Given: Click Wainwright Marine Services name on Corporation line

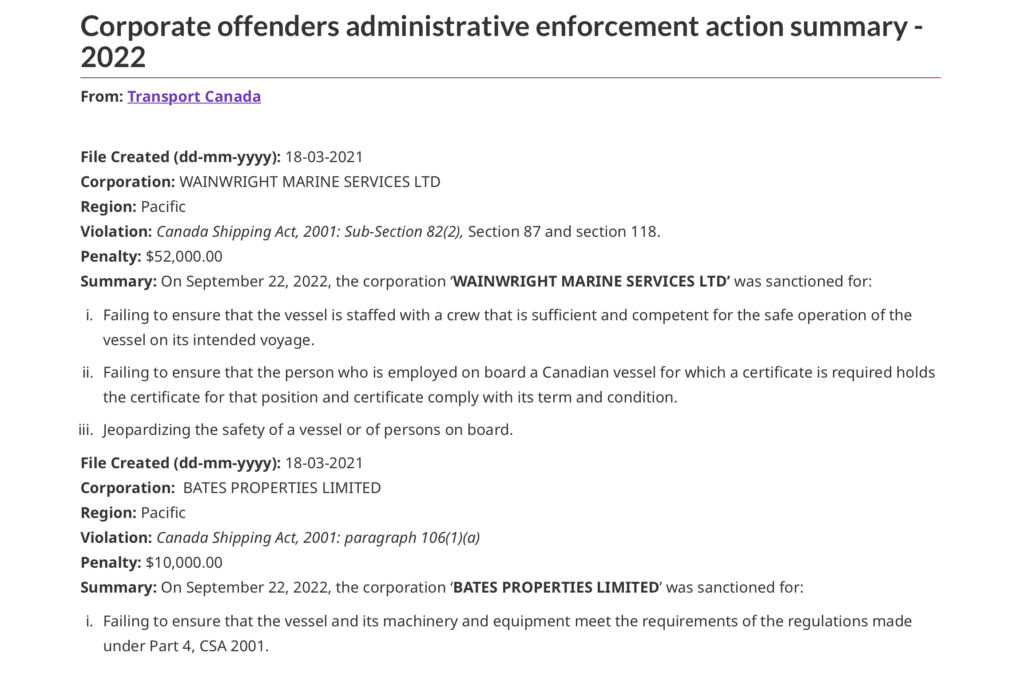Looking at the screenshot, I should tap(309, 182).
